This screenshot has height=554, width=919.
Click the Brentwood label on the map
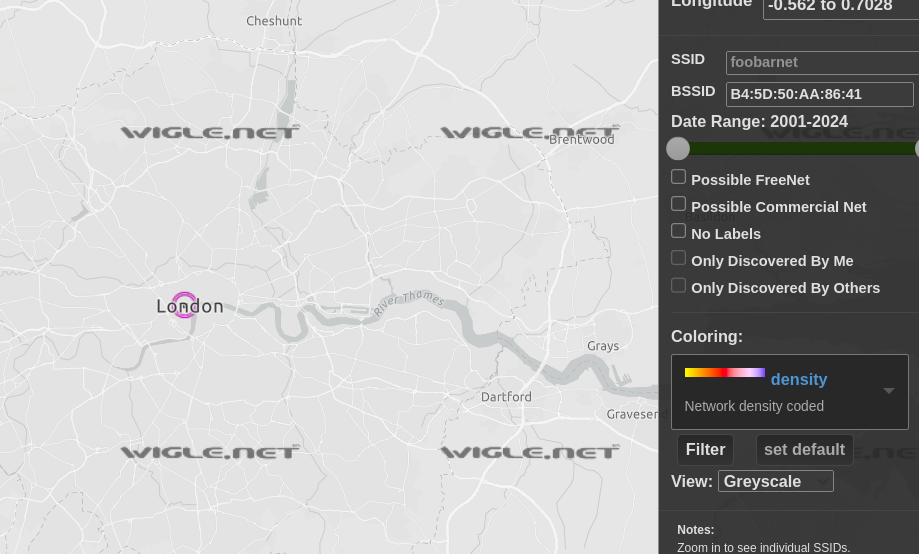[582, 140]
